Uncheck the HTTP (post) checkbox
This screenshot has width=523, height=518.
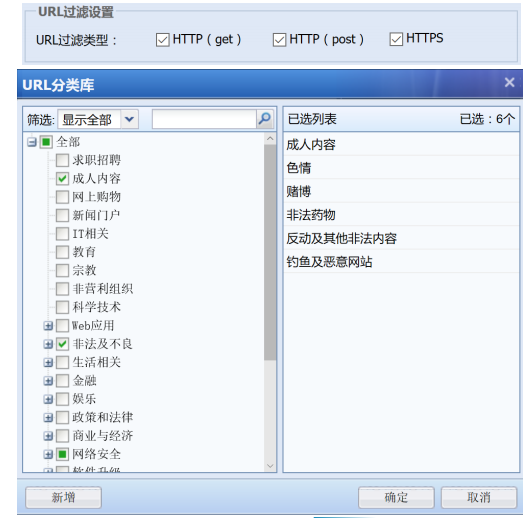pyautogui.click(x=279, y=40)
